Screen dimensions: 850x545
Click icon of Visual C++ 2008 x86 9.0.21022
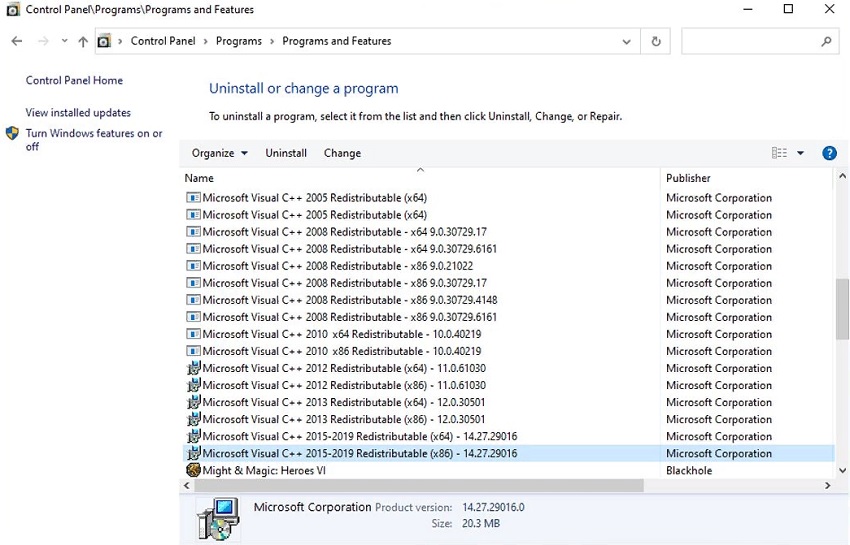(x=194, y=266)
